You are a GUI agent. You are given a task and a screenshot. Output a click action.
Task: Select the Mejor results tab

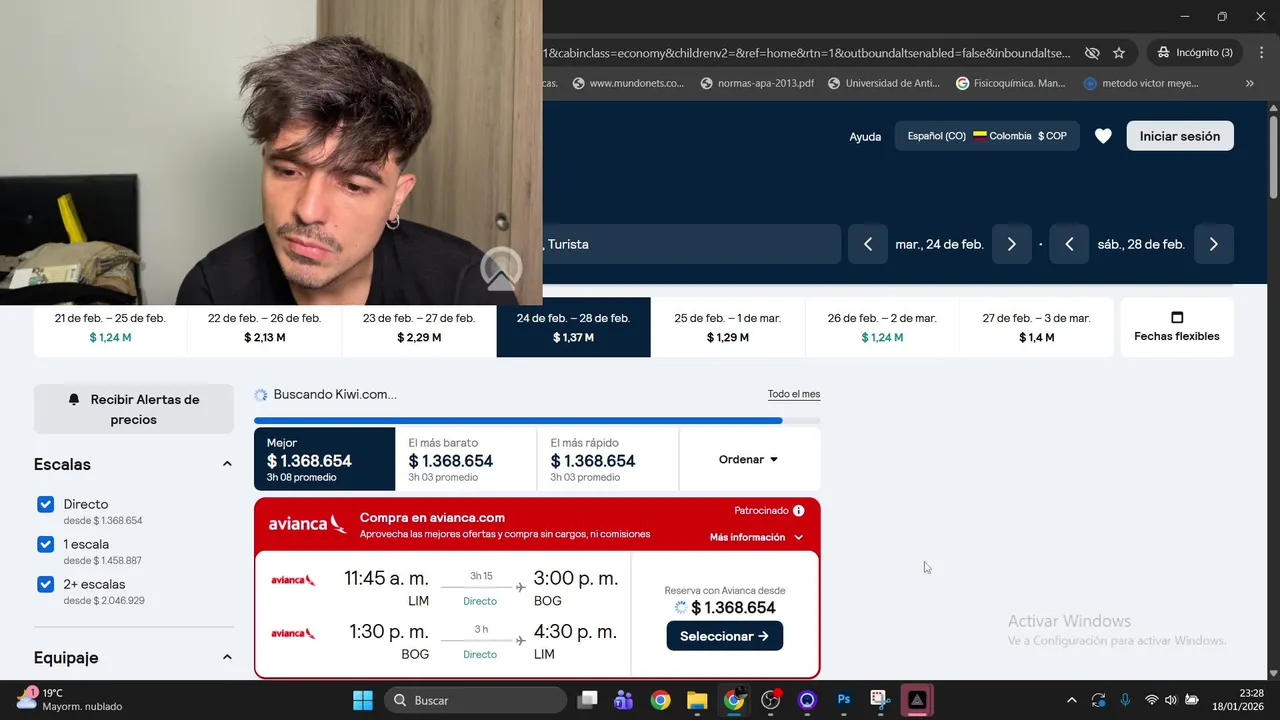pos(324,459)
